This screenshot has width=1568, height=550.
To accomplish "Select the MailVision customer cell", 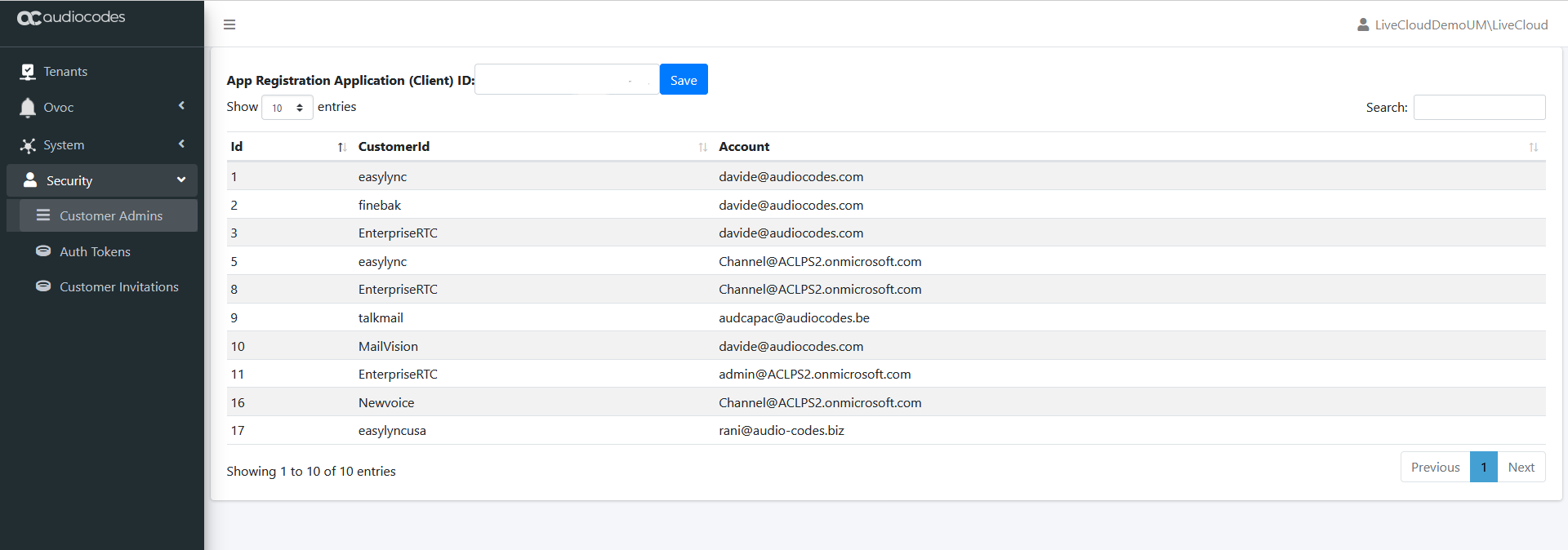I will click(388, 346).
